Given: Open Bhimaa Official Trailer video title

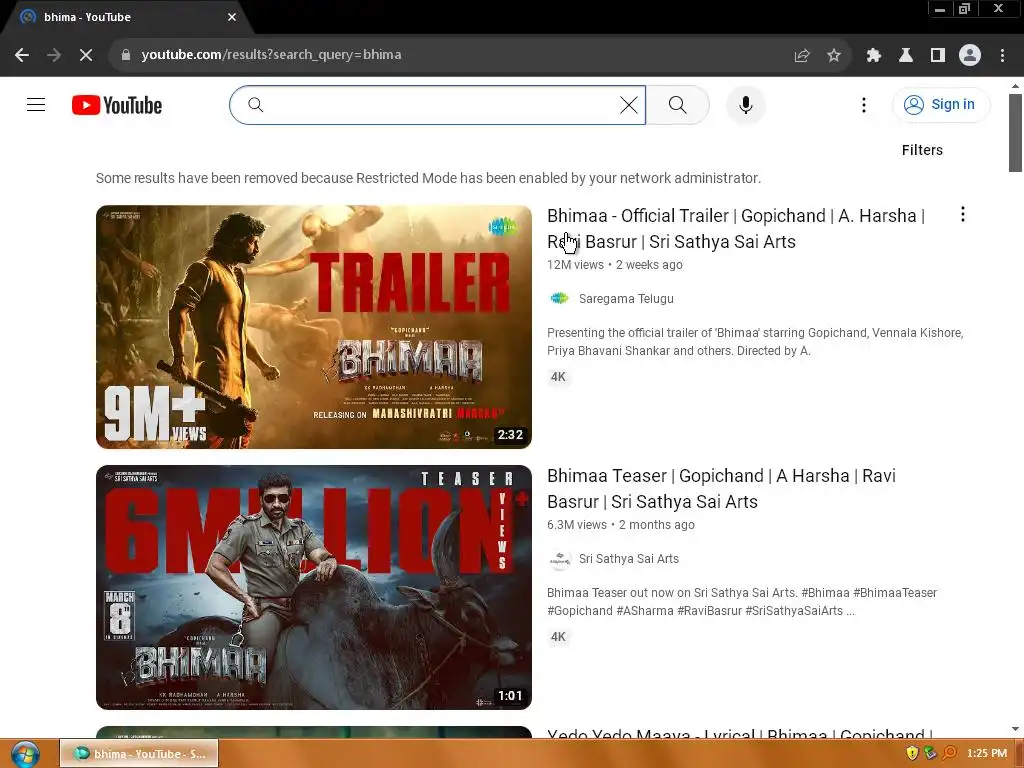Looking at the screenshot, I should pyautogui.click(x=736, y=229).
